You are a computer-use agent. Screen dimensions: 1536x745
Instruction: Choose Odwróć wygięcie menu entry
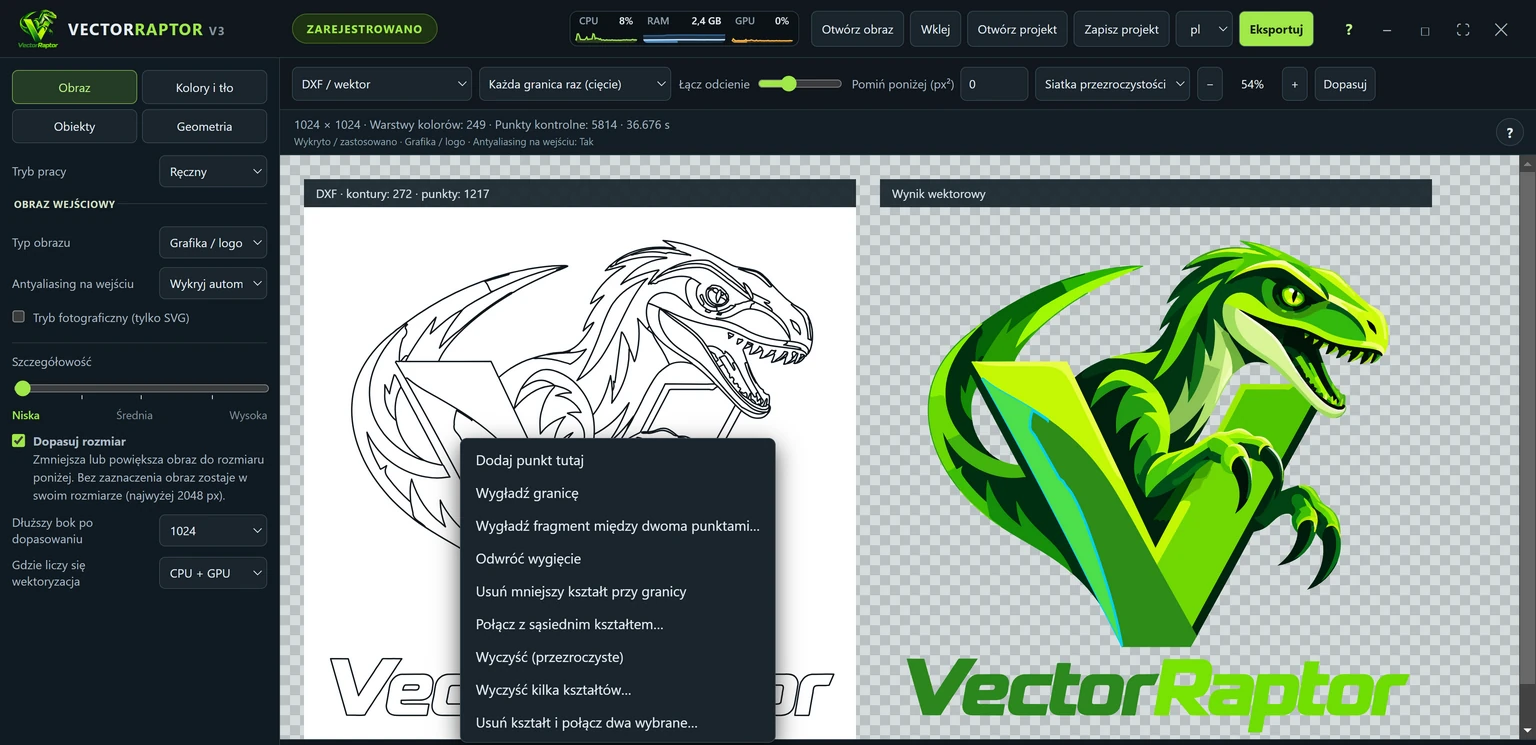(x=618, y=559)
